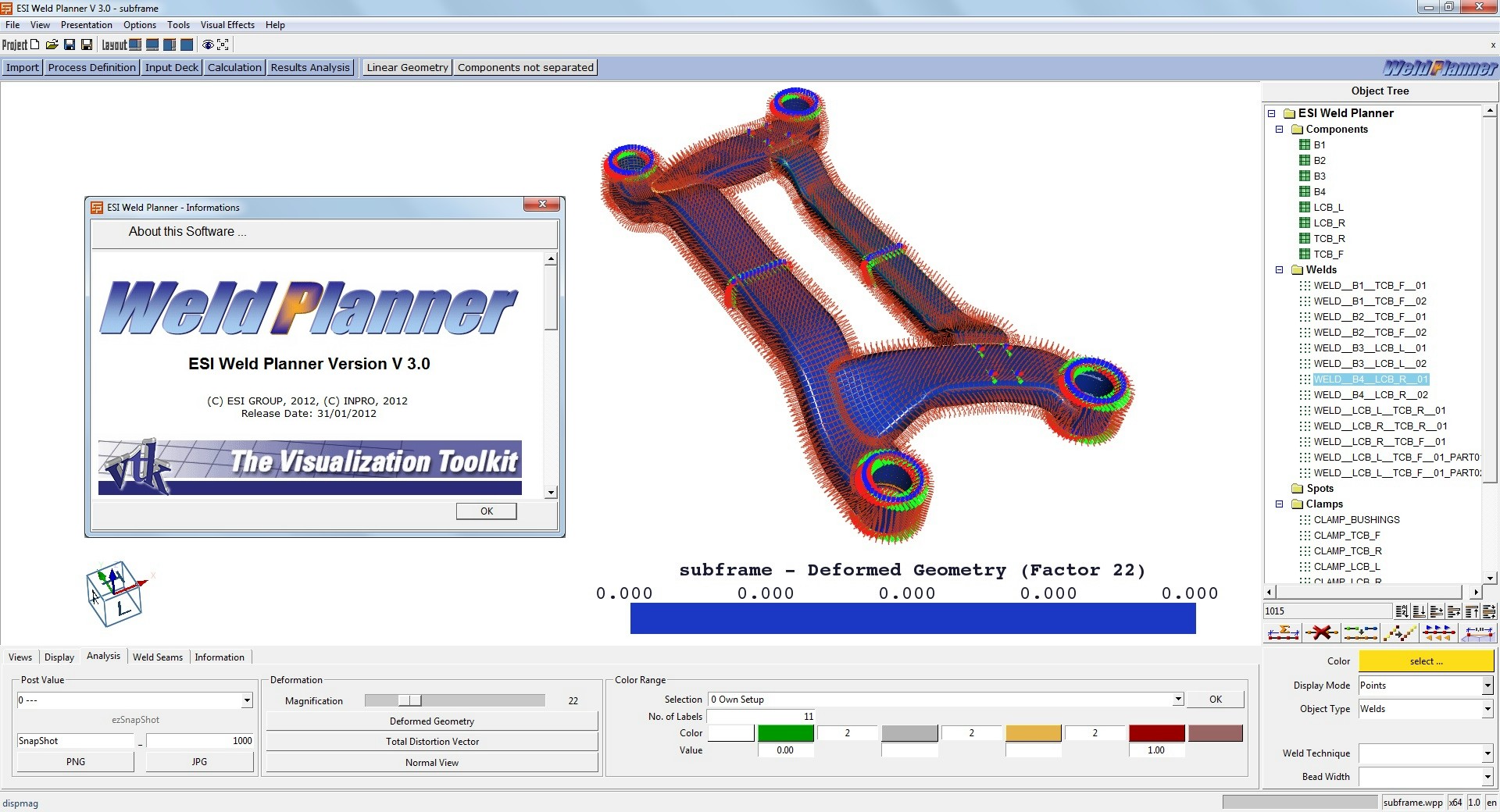Delete the weld with the red X icon
Screen dimensions: 1500x812
click(x=1322, y=632)
